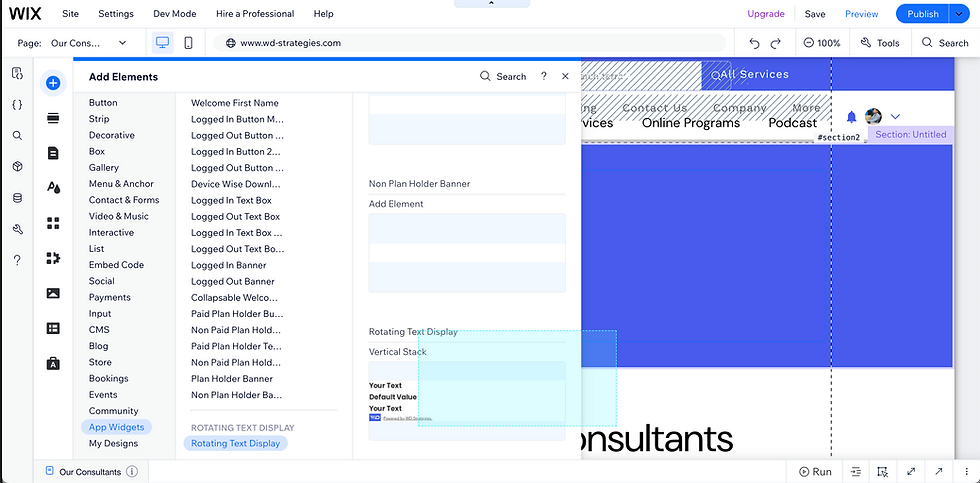Open Hire a Professional menu
980x483 pixels.
point(255,14)
